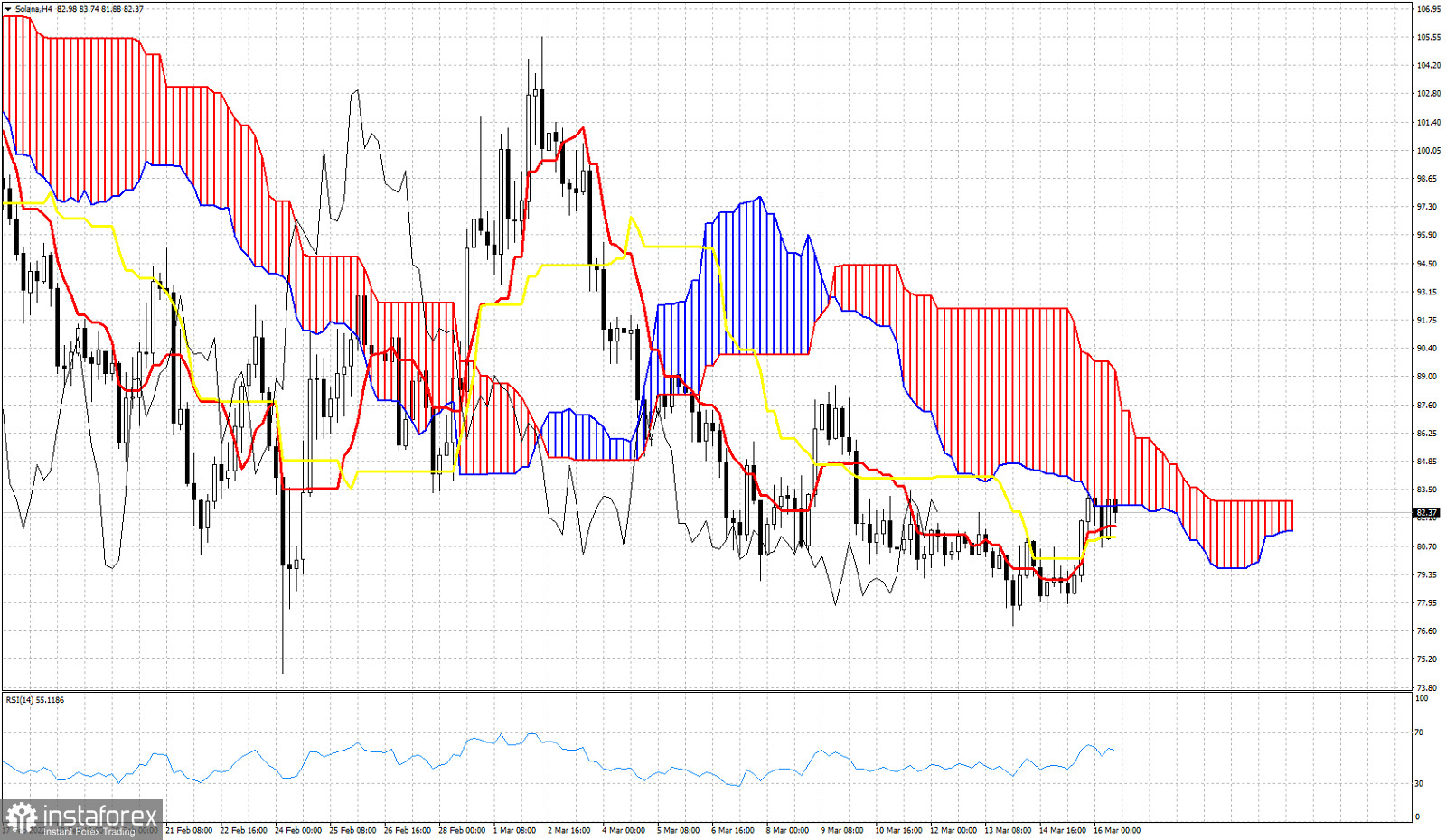Click the 89.00 price axis label
The height and width of the screenshot is (840, 1446).
[x=1426, y=377]
